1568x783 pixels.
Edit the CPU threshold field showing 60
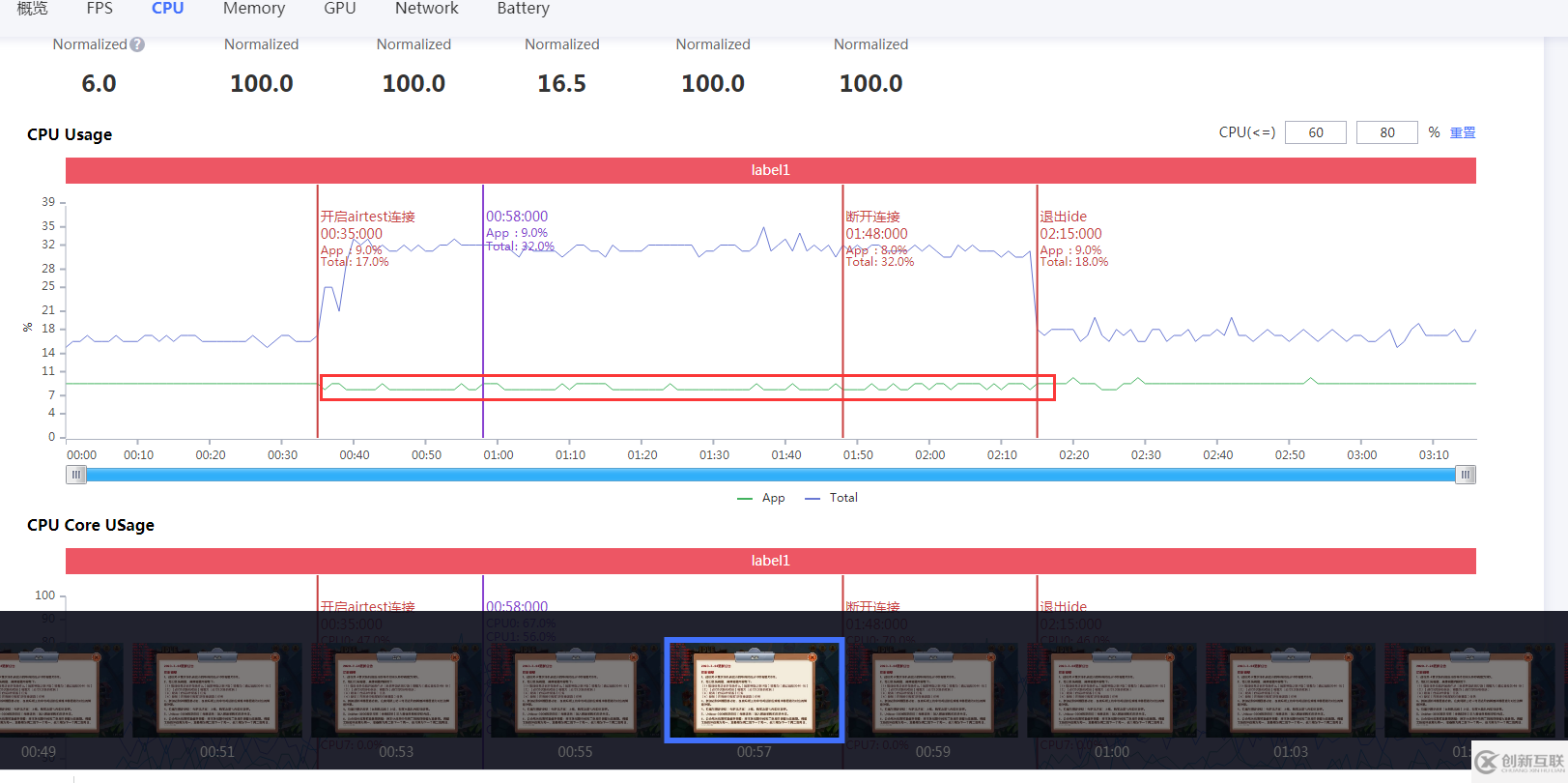point(1316,132)
